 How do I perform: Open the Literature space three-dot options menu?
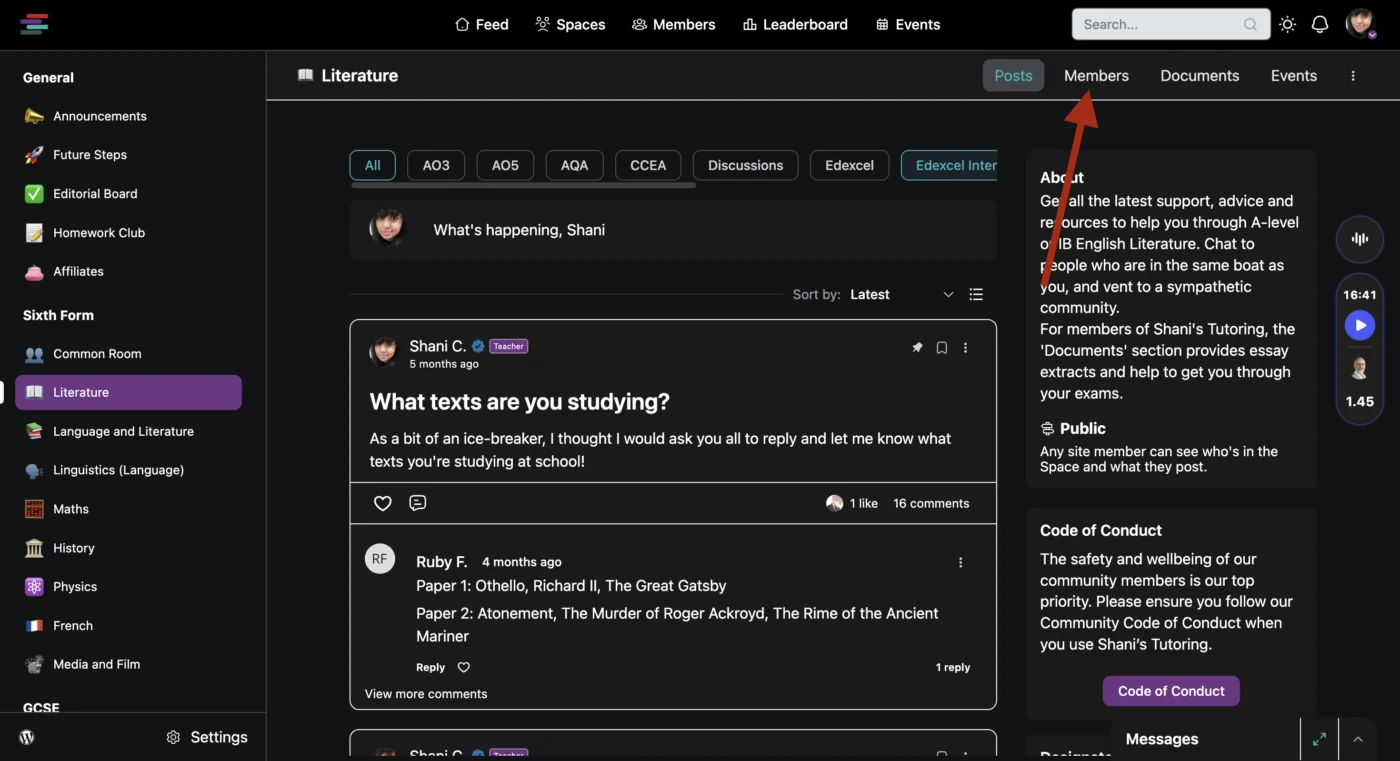point(1353,76)
